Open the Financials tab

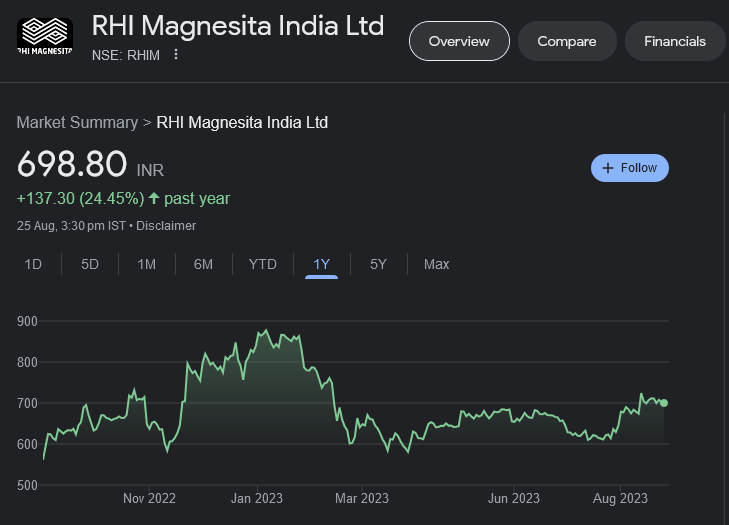tap(674, 41)
